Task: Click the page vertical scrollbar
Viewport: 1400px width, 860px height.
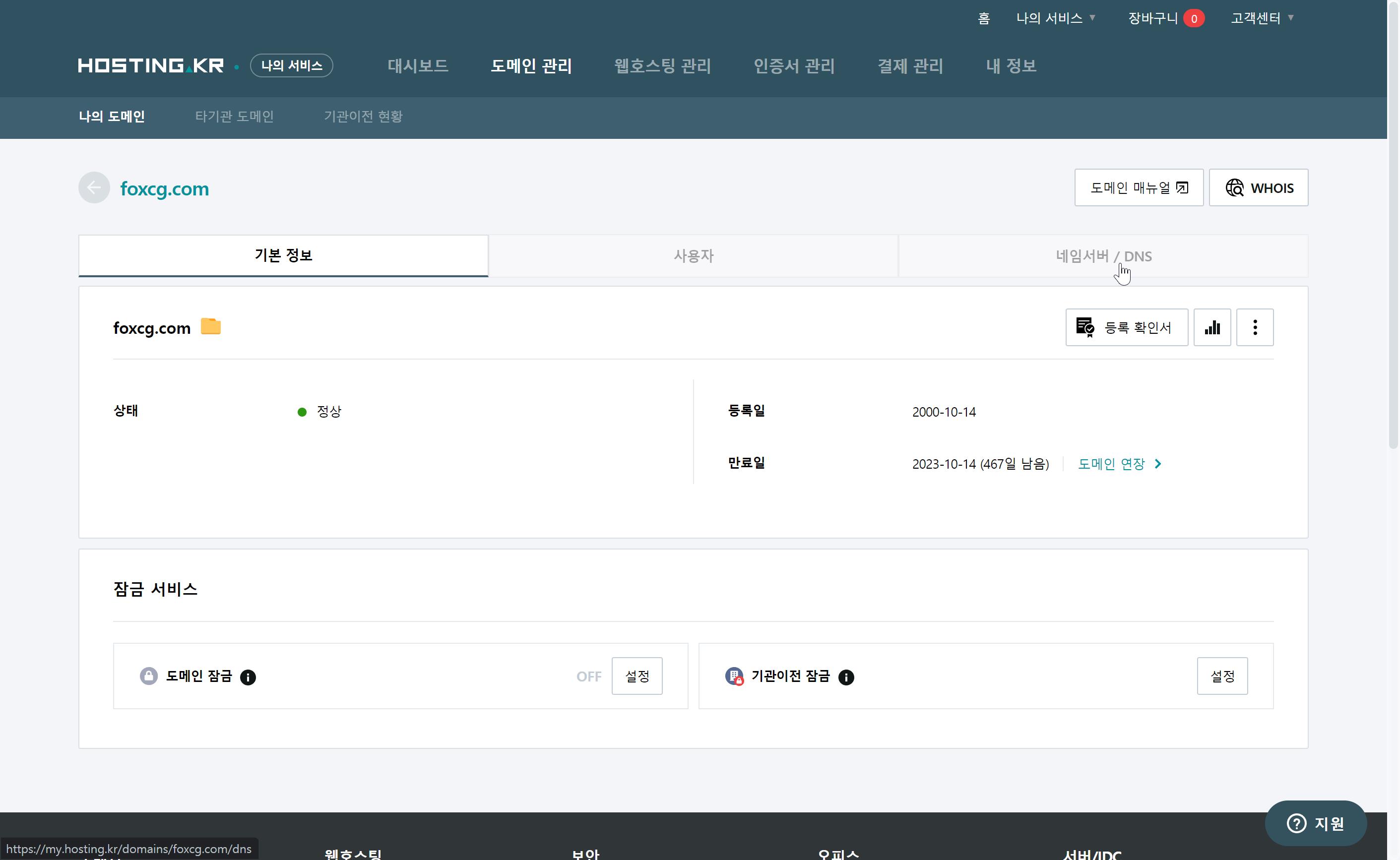Action: [1393, 228]
